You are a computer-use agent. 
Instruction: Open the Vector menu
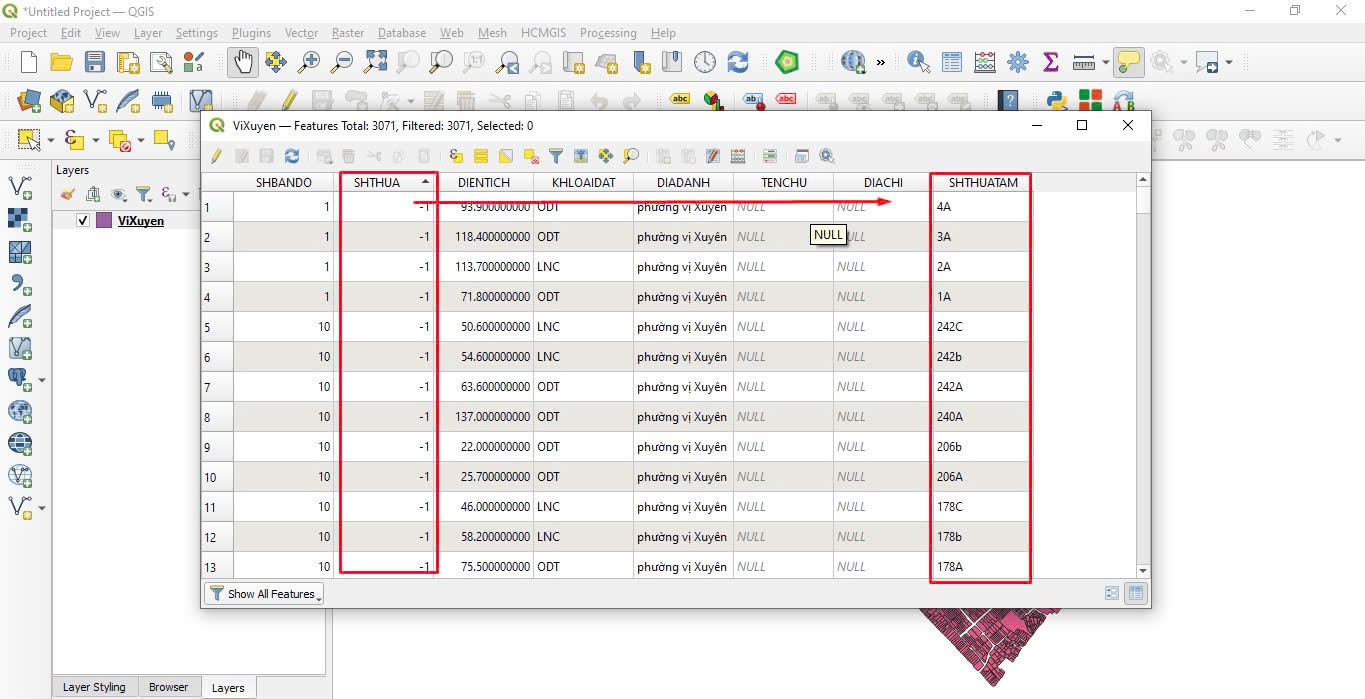301,33
